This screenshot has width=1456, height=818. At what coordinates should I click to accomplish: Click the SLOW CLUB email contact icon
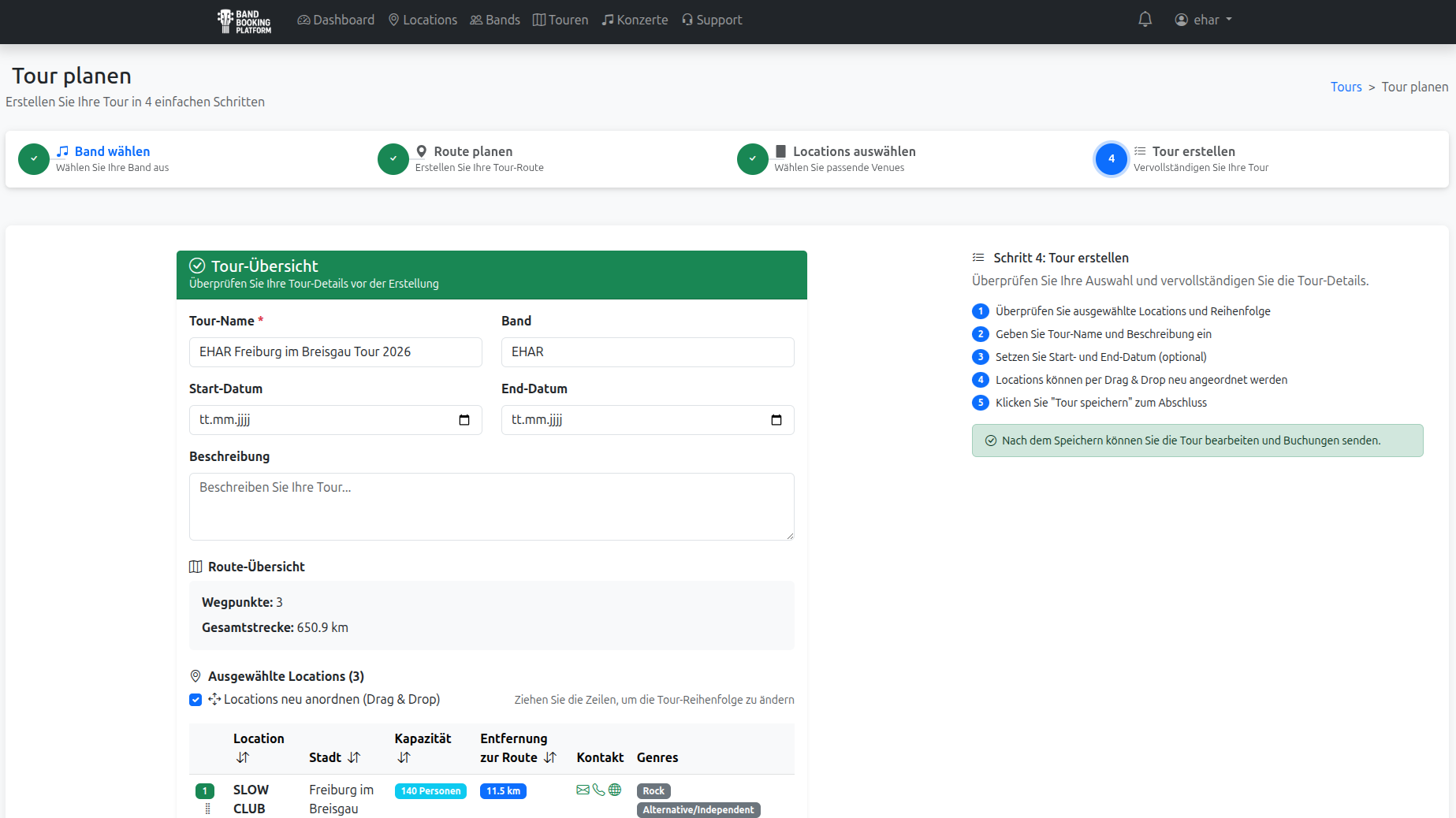[583, 790]
